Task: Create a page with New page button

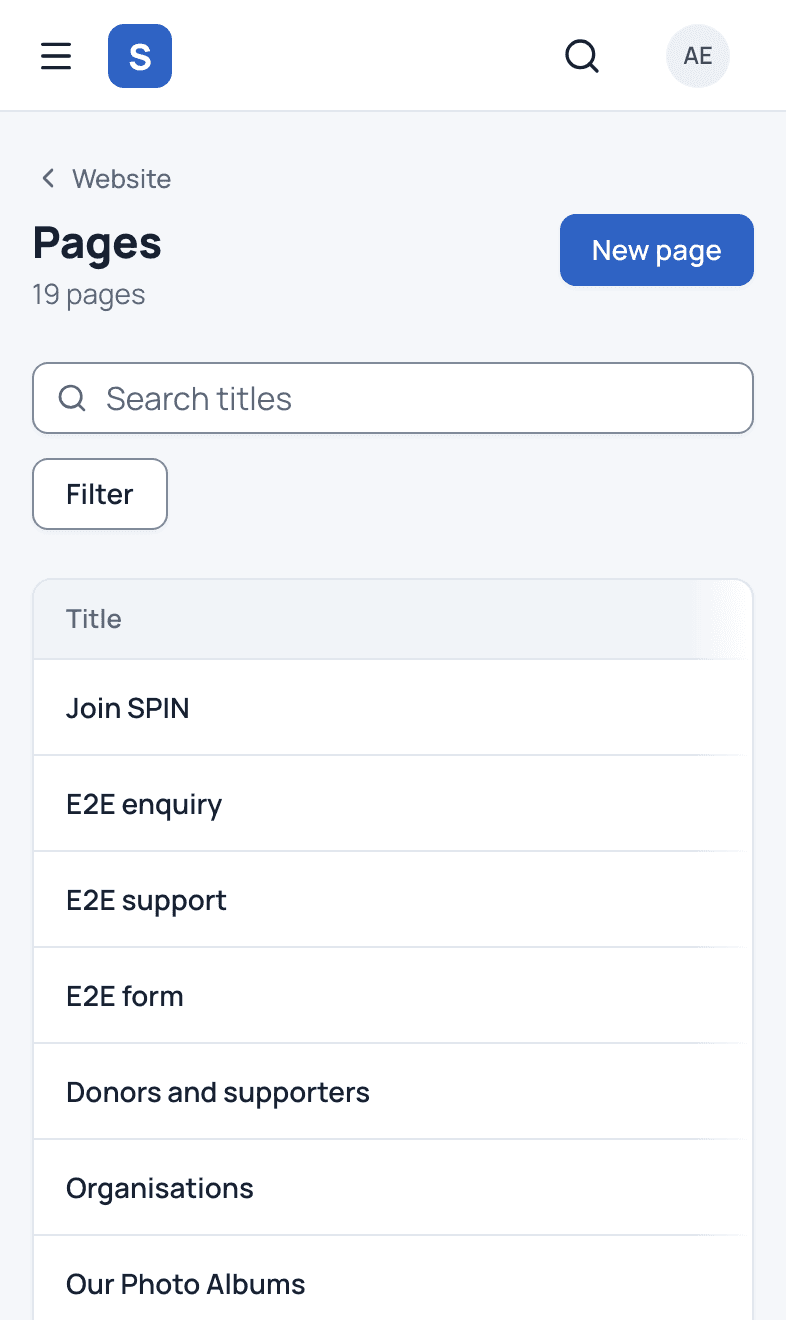Action: pos(657,250)
